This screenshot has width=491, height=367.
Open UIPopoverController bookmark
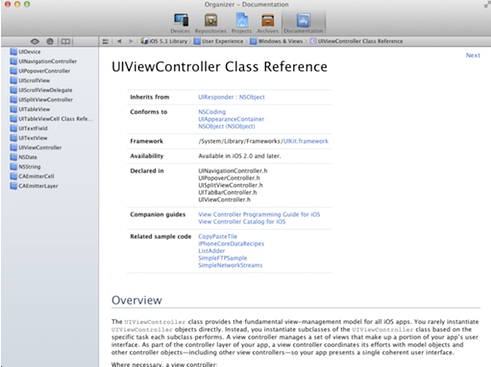tap(40, 71)
